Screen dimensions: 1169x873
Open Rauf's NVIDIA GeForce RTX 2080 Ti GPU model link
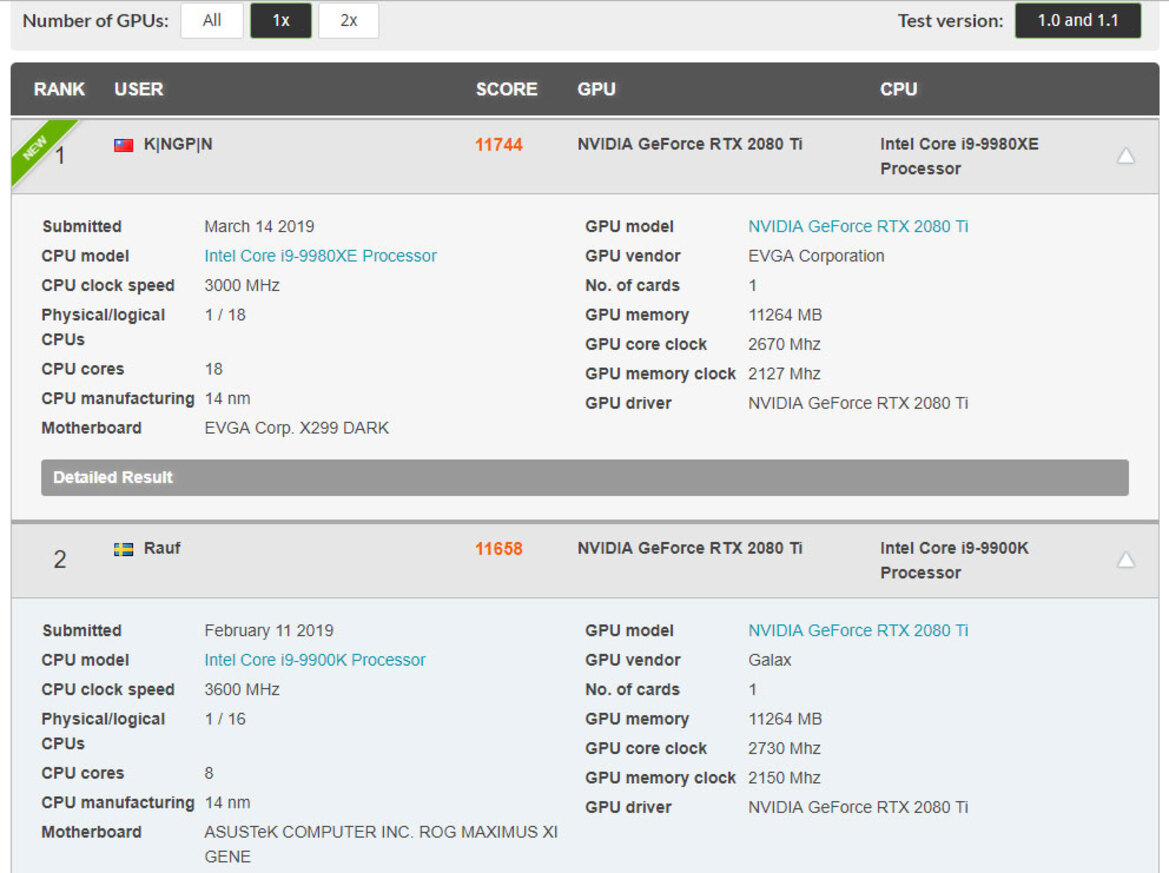tap(858, 630)
